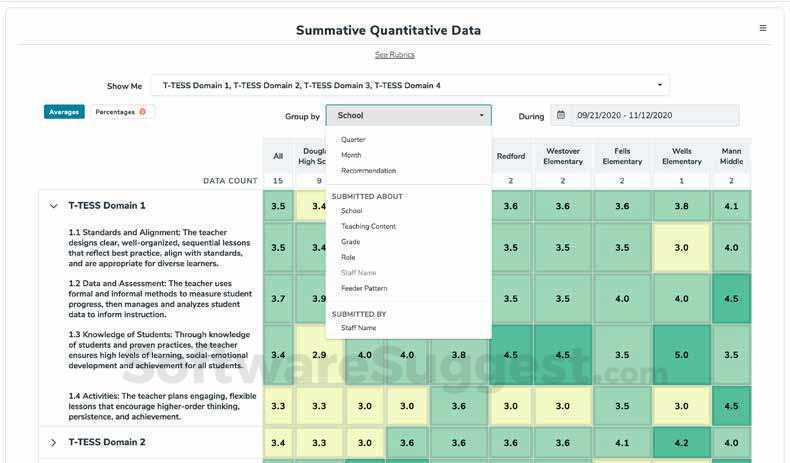The image size is (790, 463).
Task: Collapse the T-TESS Domain 1 chevron
Action: [x=53, y=206]
